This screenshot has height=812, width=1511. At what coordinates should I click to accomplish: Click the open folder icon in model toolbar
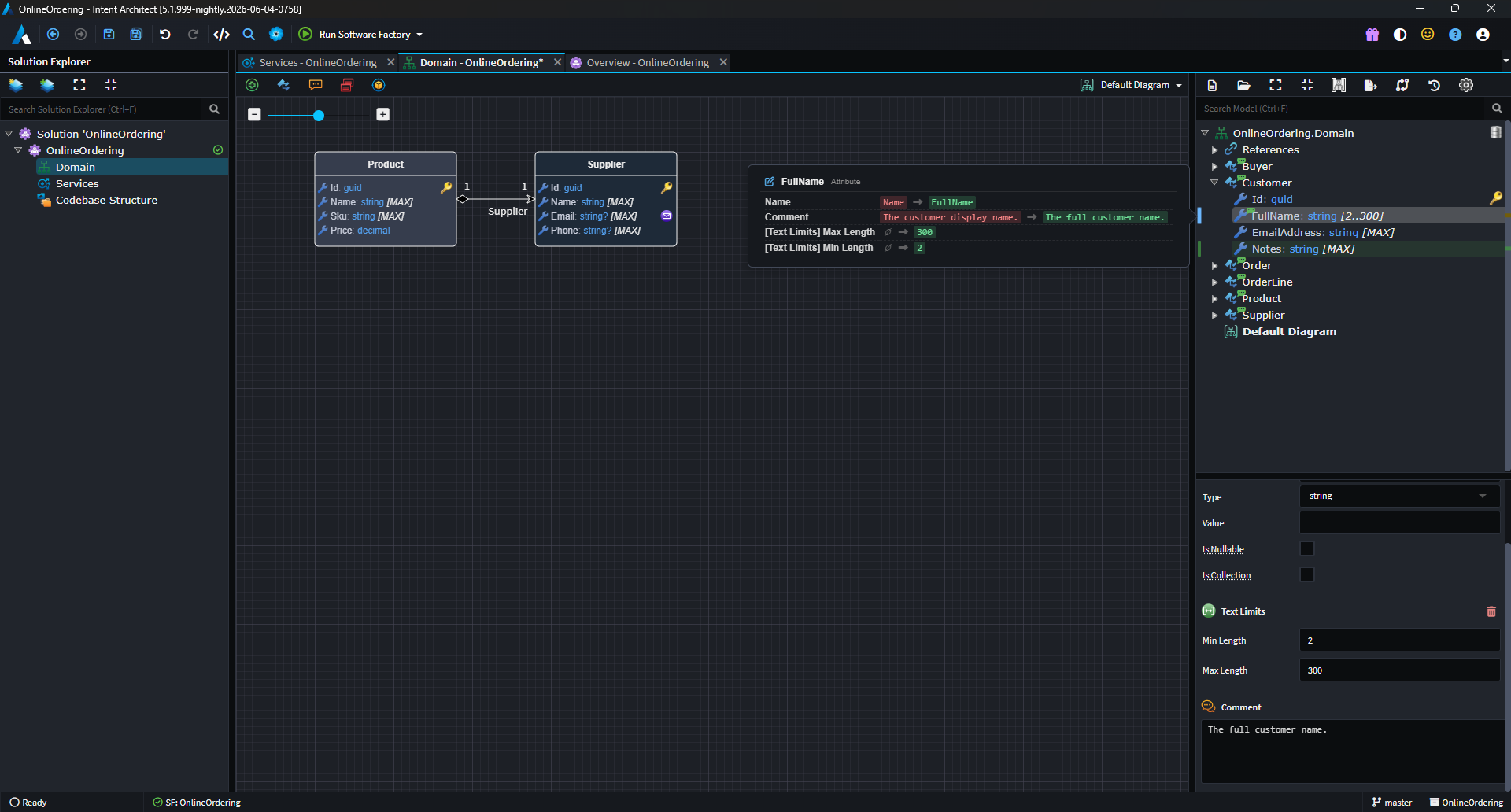point(1243,85)
